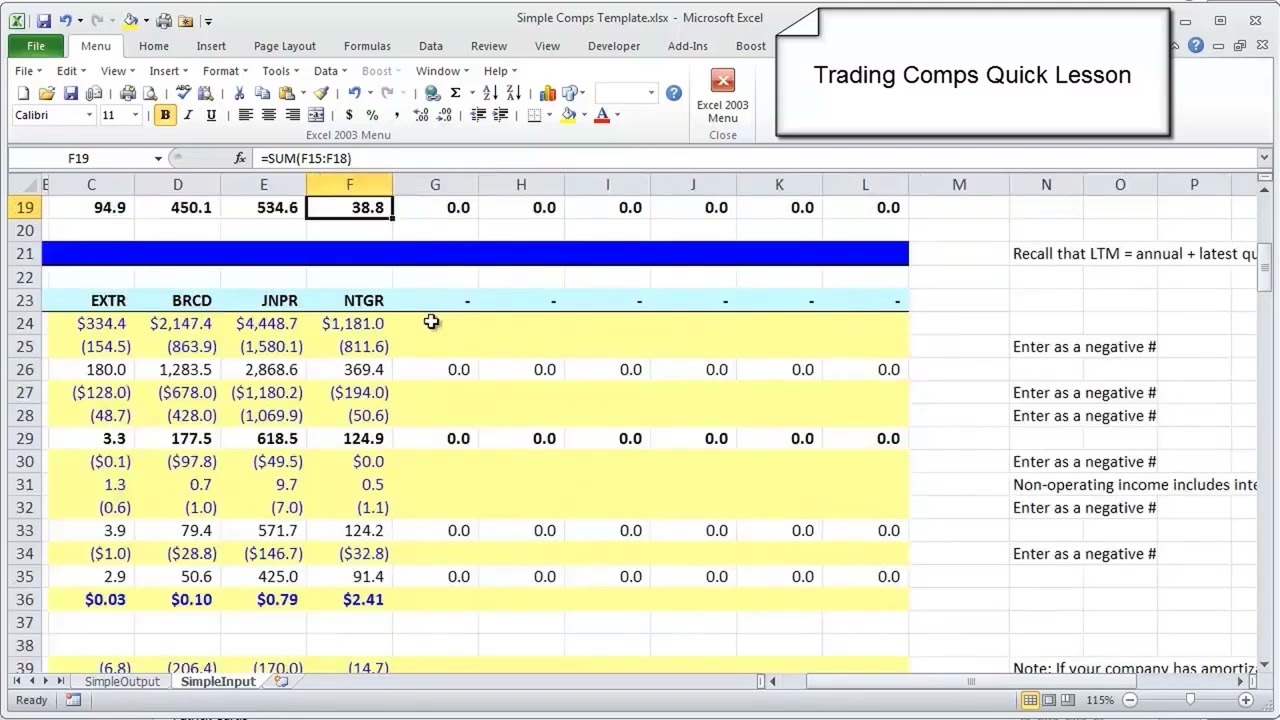
Task: Toggle Underline formatting
Action: click(211, 115)
